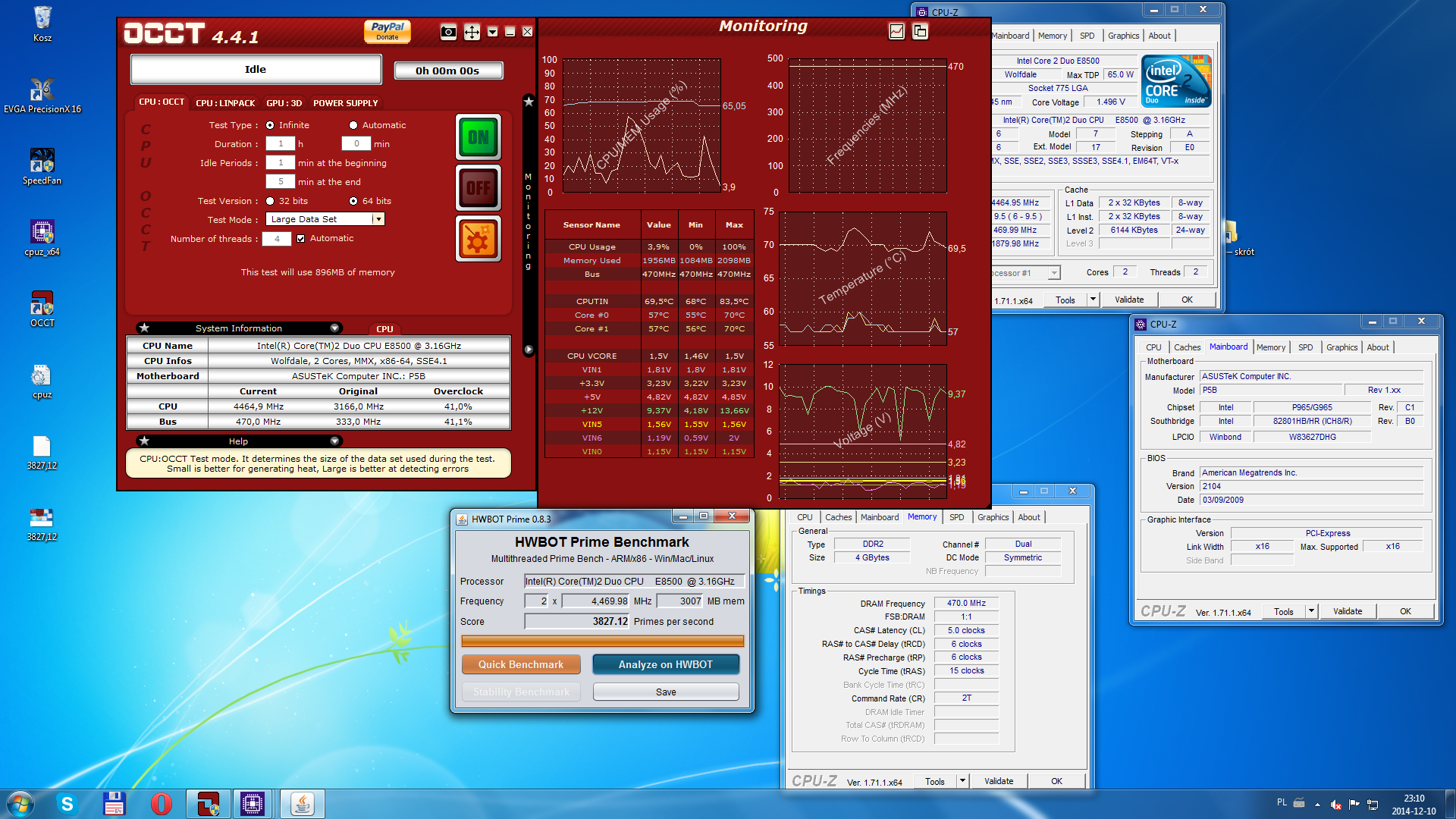The image size is (1456, 819).
Task: Select the Infinite test type
Action: point(270,125)
